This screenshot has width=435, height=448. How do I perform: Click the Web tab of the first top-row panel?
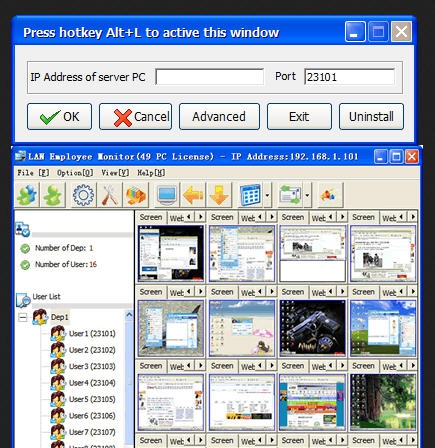(176, 218)
